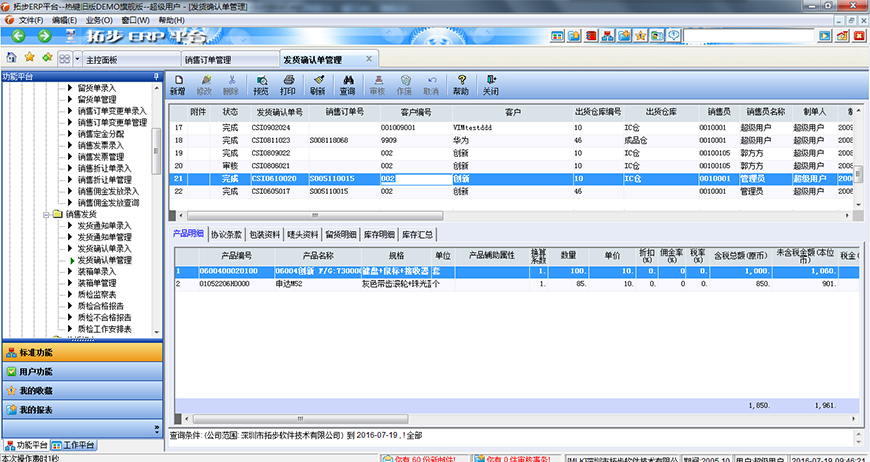Open the 我的收藏 panel section
Viewport: 870px width, 462px height.
[80, 391]
